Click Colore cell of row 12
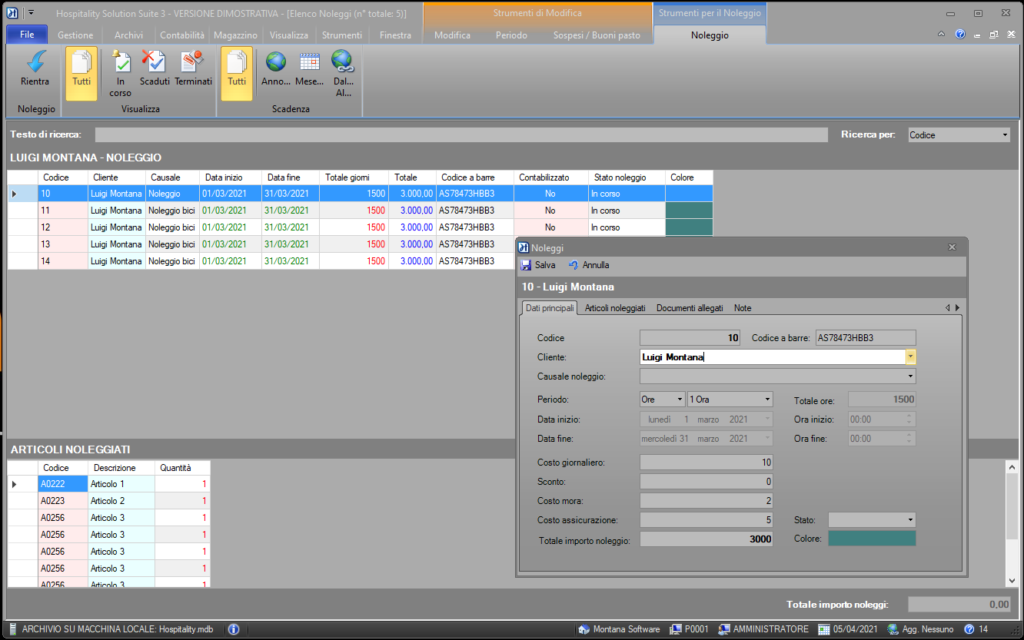 (689, 227)
